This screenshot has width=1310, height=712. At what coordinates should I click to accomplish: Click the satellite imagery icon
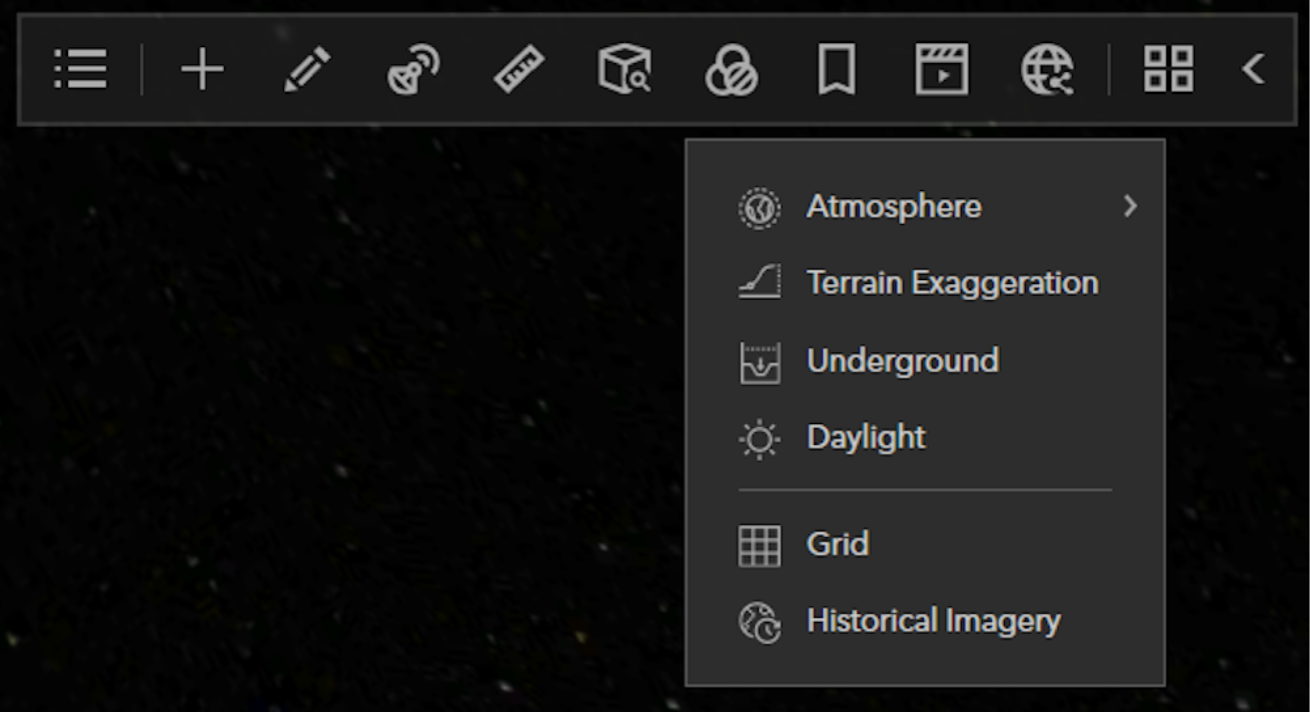413,69
